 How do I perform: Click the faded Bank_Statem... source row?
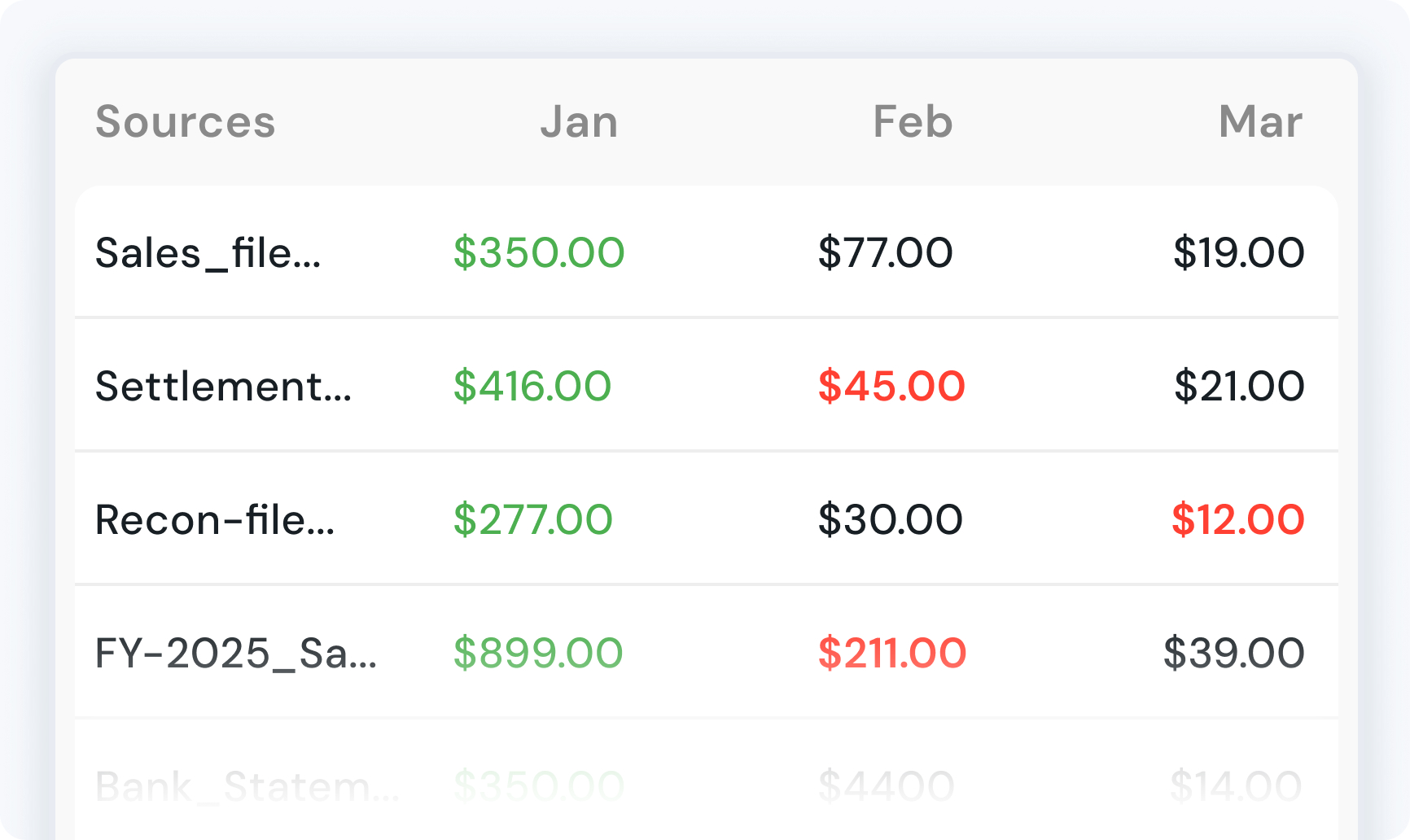pyautogui.click(x=247, y=786)
